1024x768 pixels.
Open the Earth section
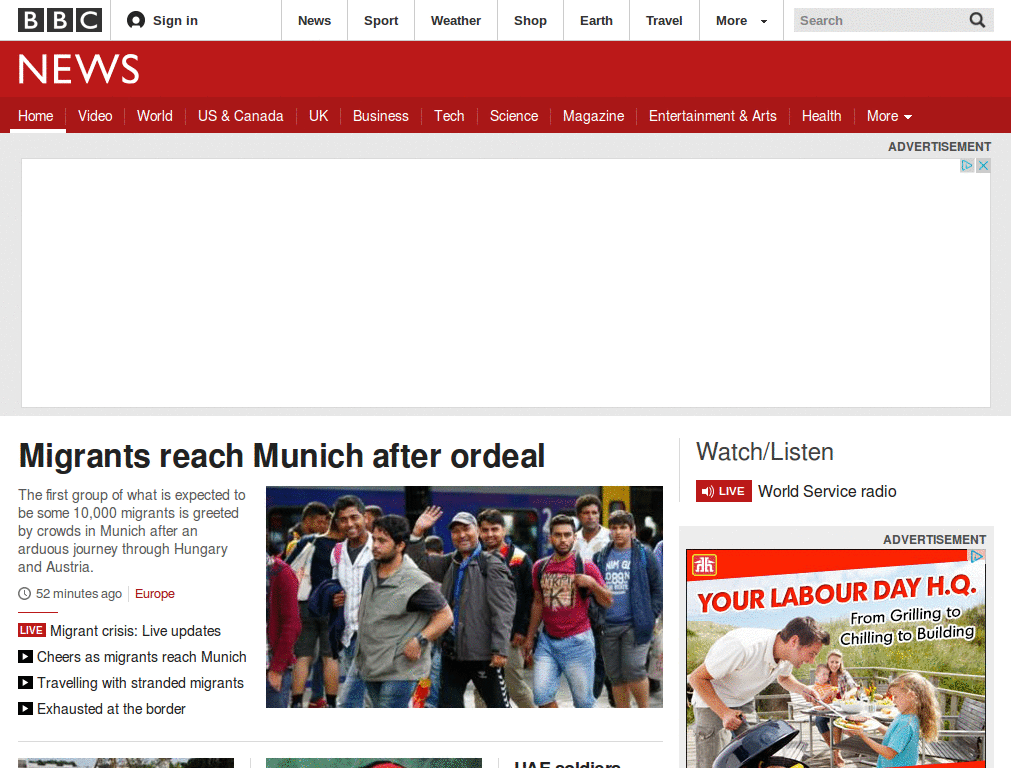pyautogui.click(x=596, y=20)
